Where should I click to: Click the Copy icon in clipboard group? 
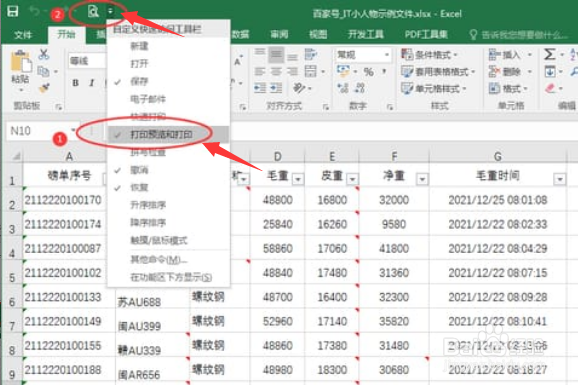pos(43,71)
